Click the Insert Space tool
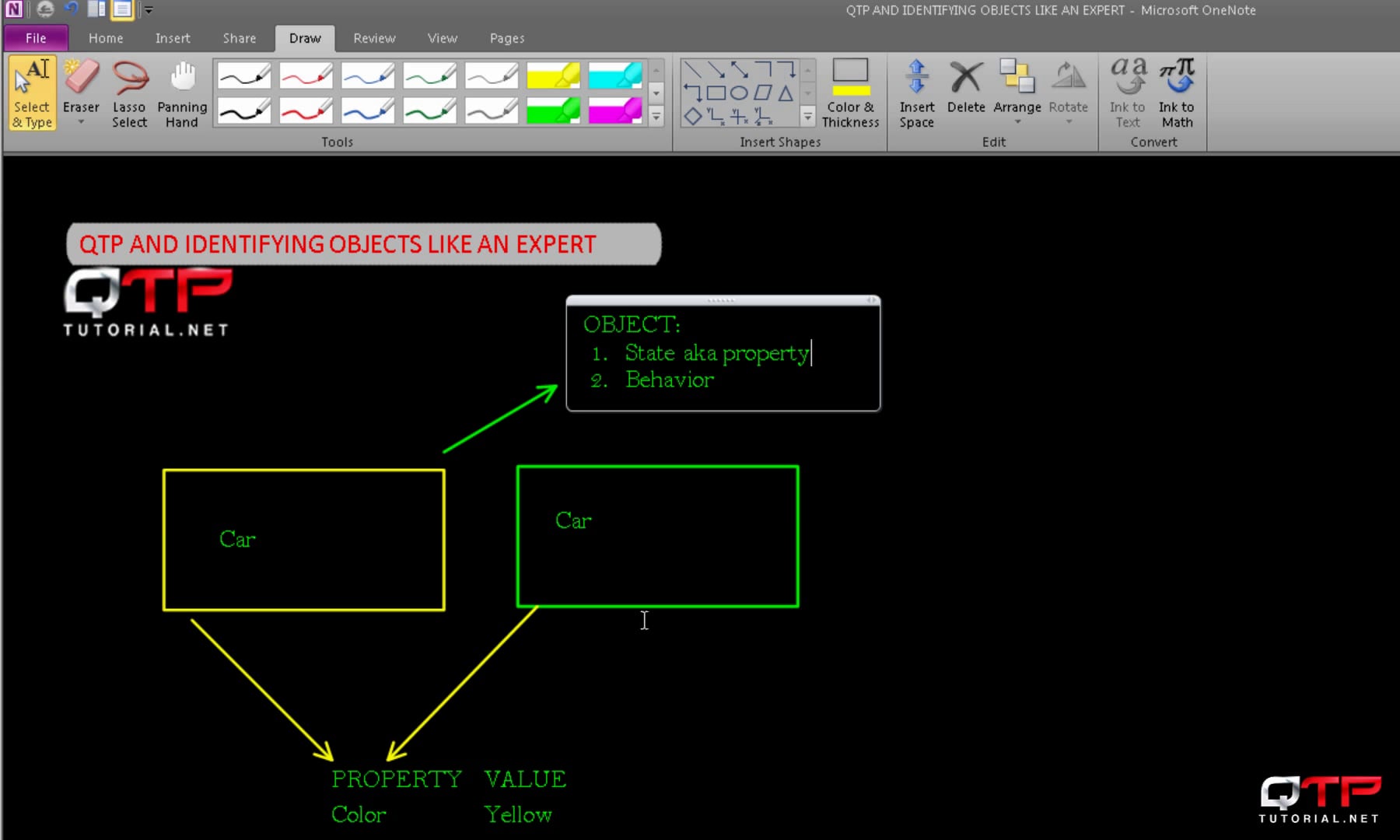1400x840 pixels. click(x=916, y=93)
